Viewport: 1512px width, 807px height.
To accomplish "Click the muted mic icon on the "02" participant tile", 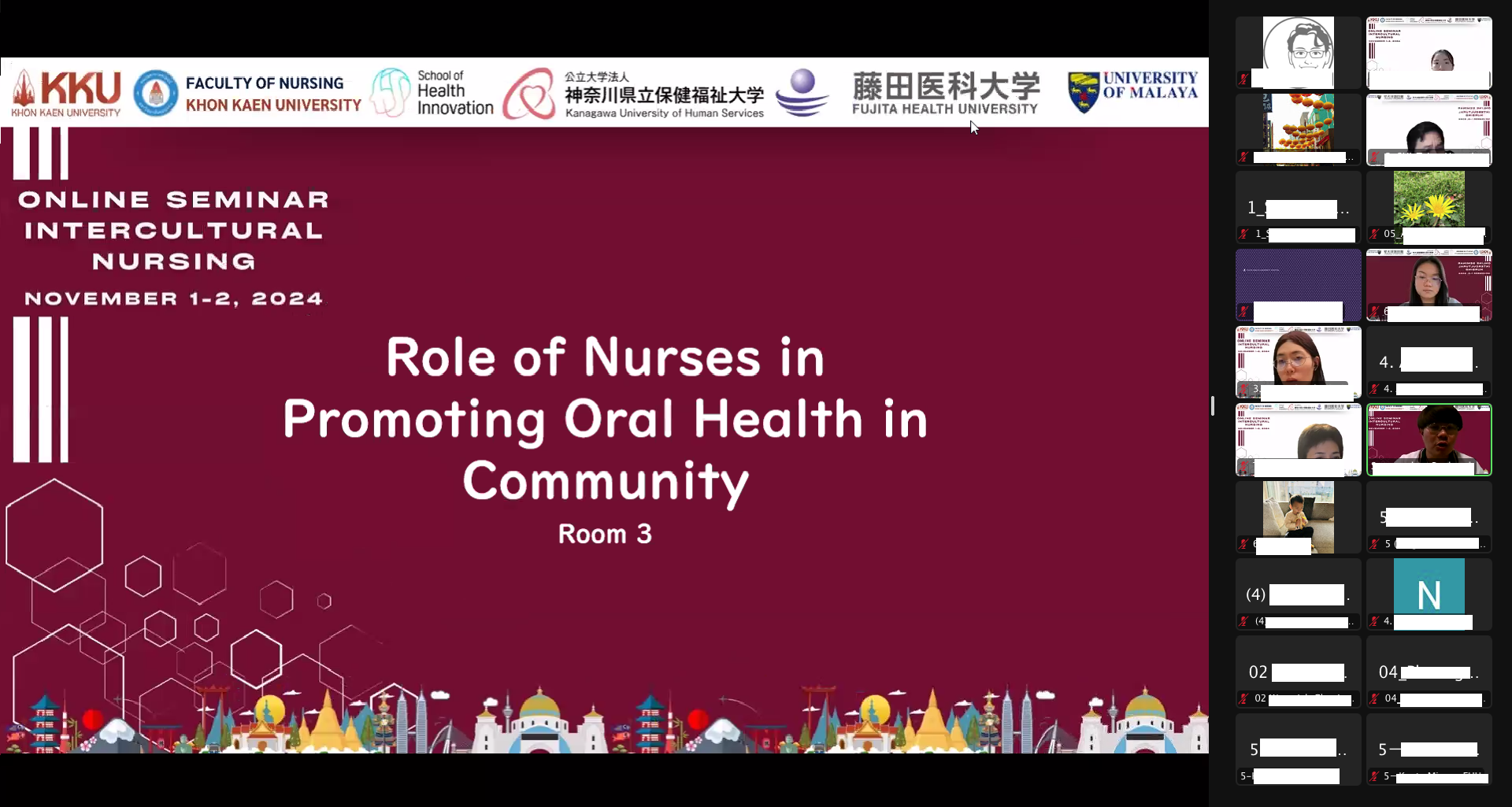I will [x=1243, y=698].
